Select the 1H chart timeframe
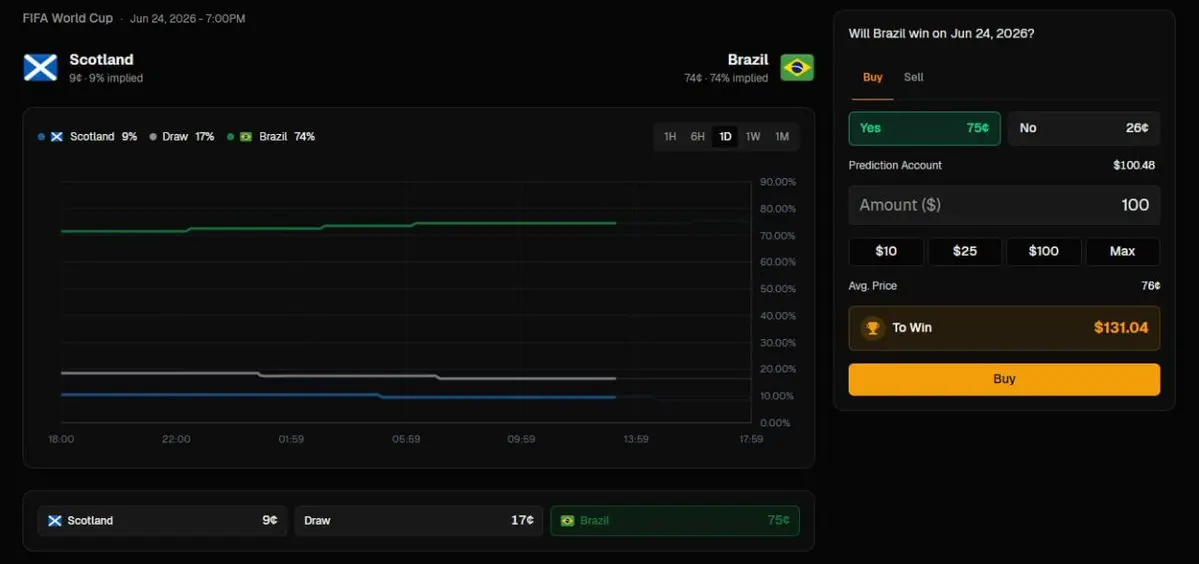Viewport: 1199px width, 564px height. coord(670,137)
